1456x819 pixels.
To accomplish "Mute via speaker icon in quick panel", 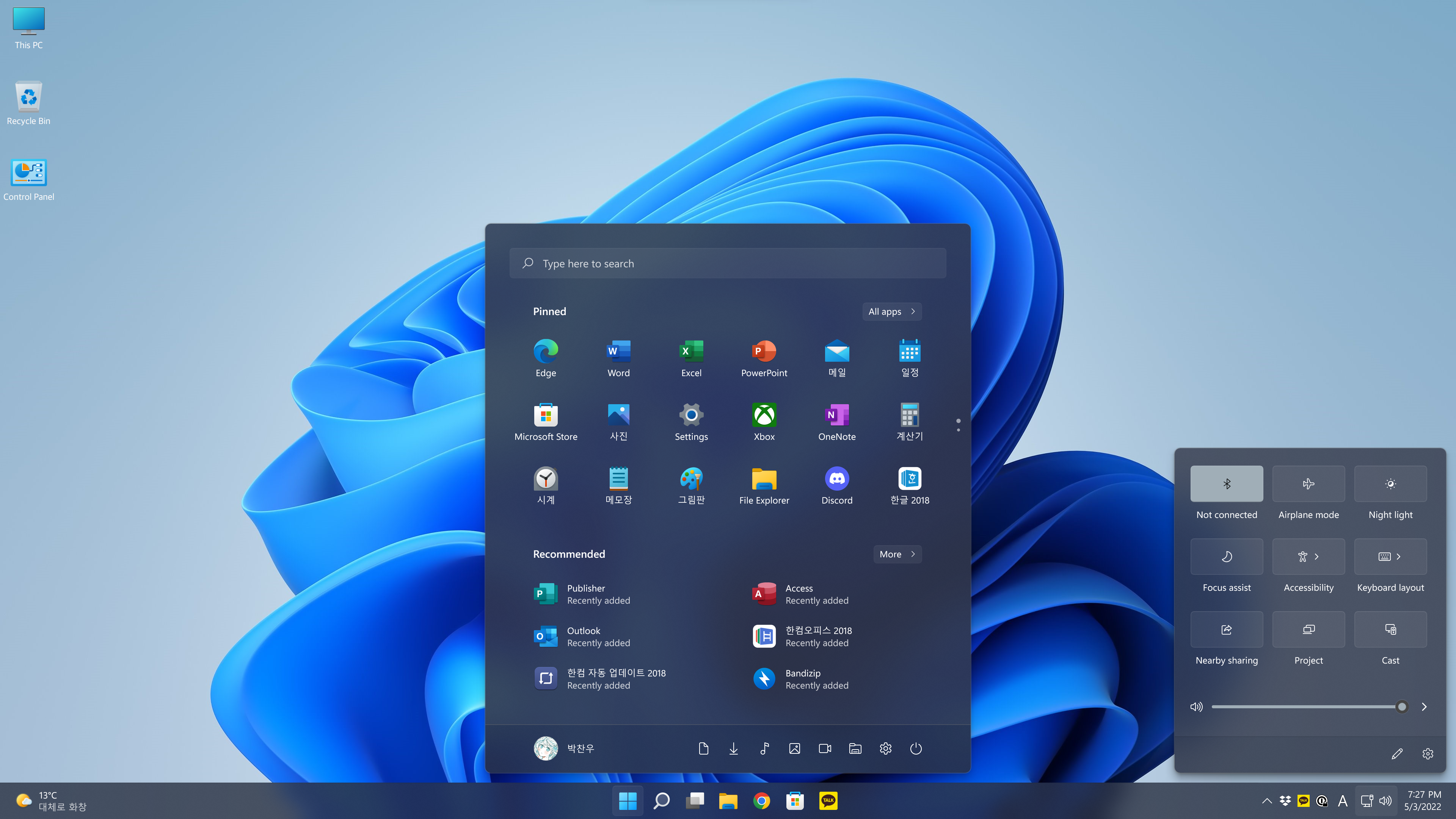I will pyautogui.click(x=1197, y=706).
